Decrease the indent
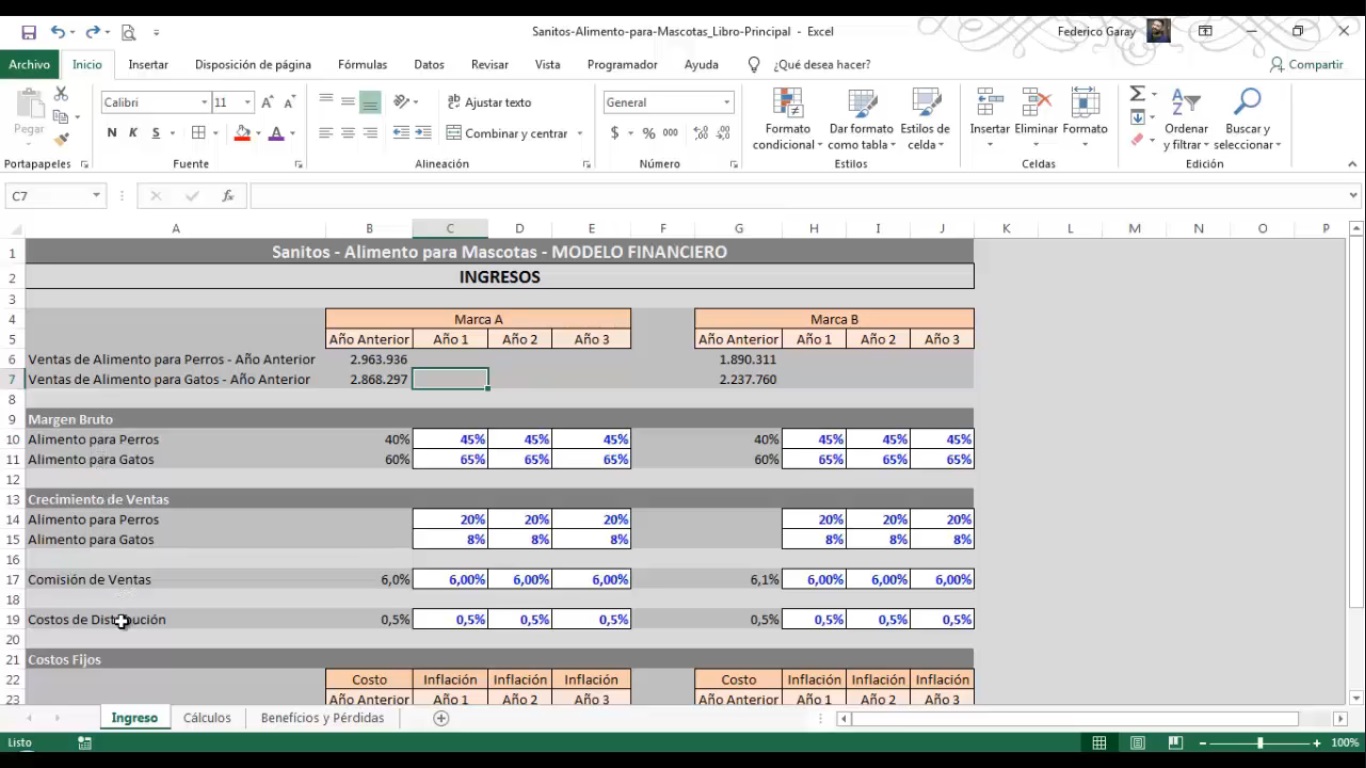The height and width of the screenshot is (768, 1366). click(401, 133)
